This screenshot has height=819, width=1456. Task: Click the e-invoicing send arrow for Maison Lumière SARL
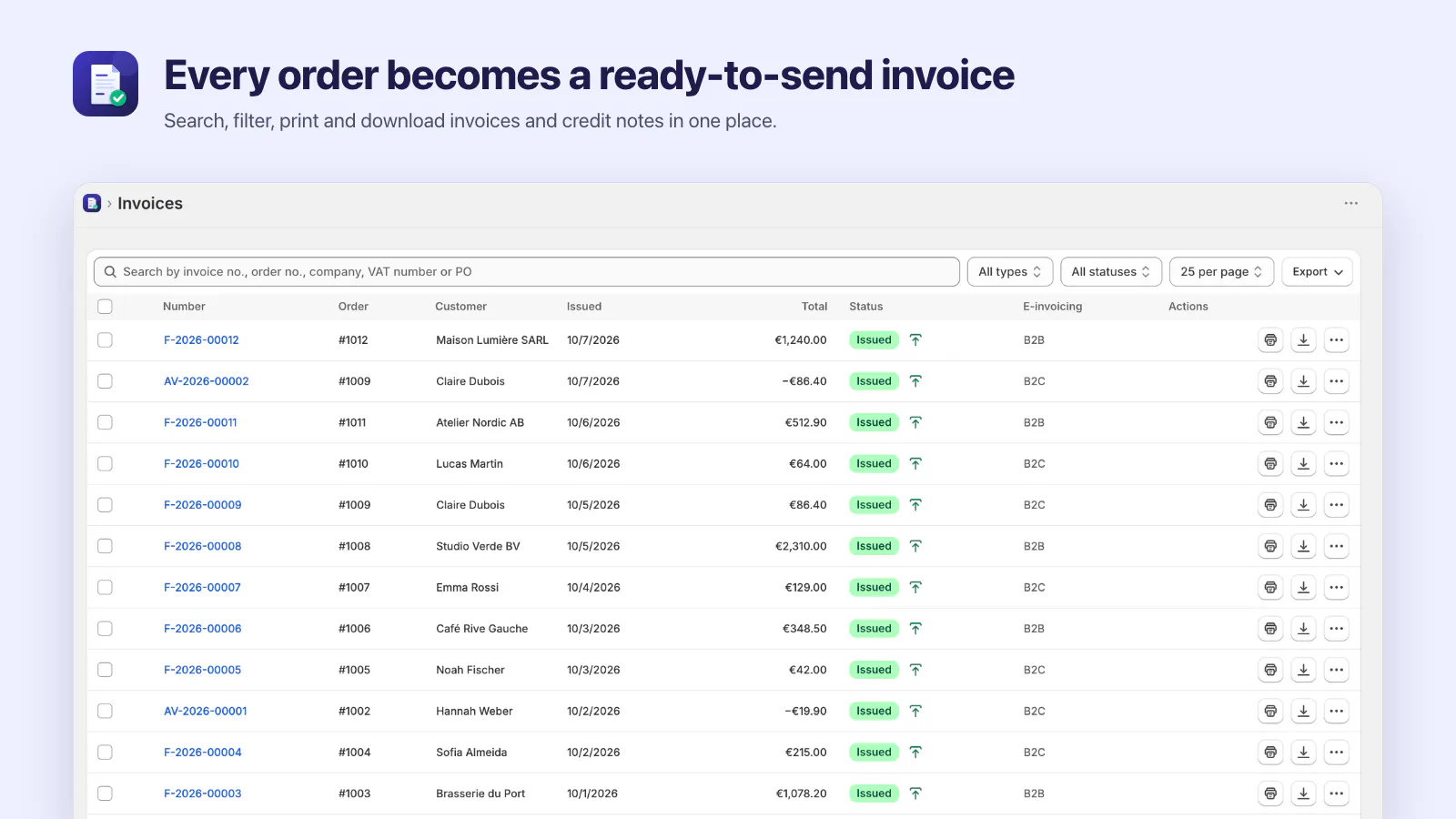tap(915, 340)
